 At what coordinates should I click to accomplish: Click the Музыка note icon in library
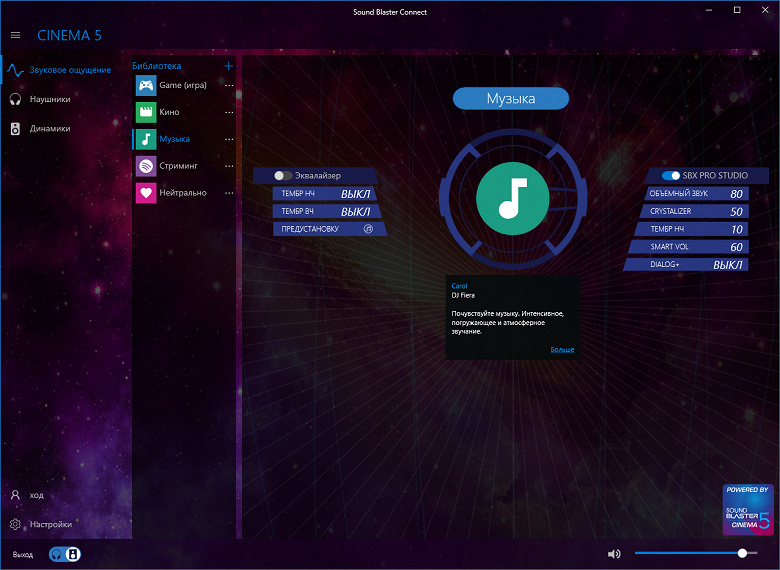click(146, 139)
